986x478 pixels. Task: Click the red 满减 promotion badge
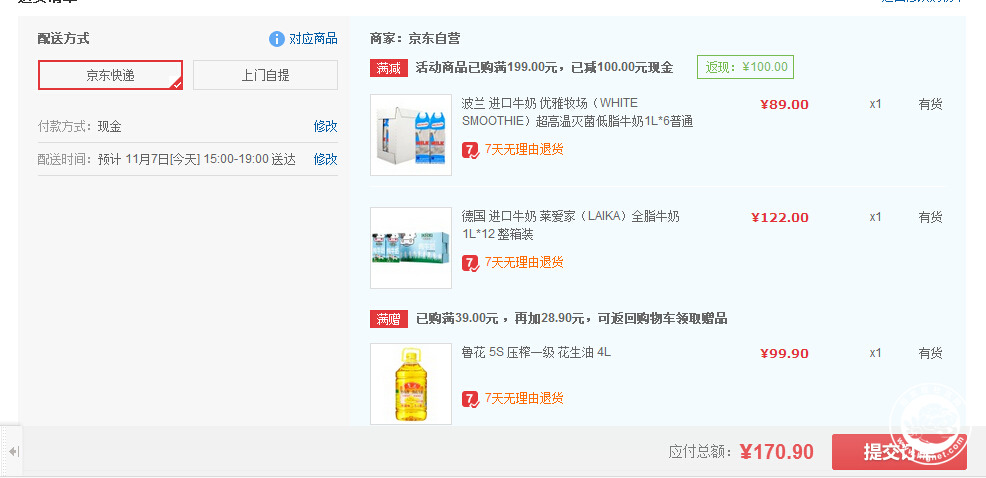[x=389, y=68]
